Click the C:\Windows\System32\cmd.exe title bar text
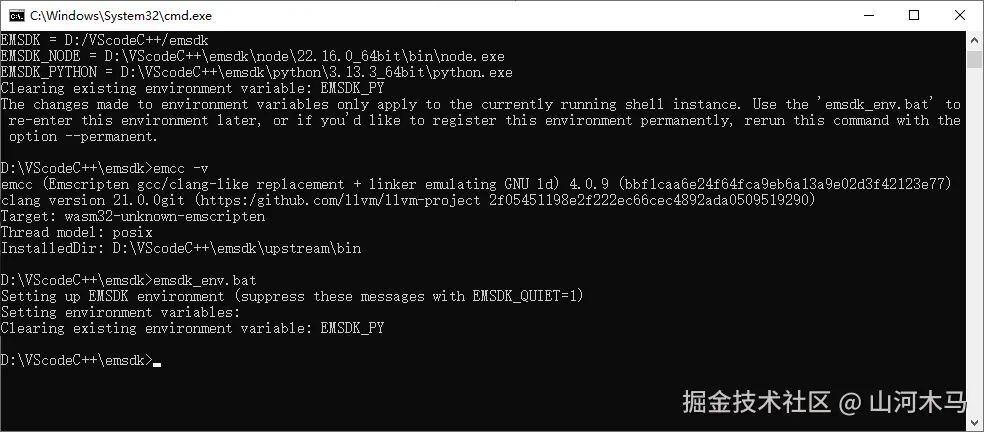The width and height of the screenshot is (984, 432). tap(121, 16)
